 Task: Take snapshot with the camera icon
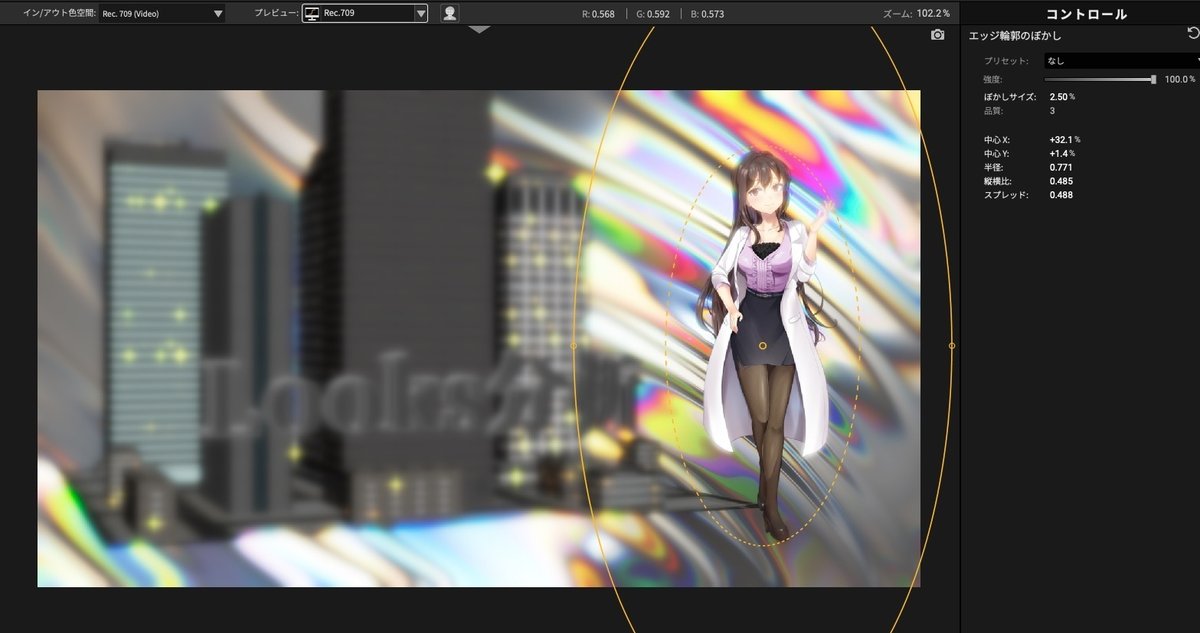click(937, 35)
